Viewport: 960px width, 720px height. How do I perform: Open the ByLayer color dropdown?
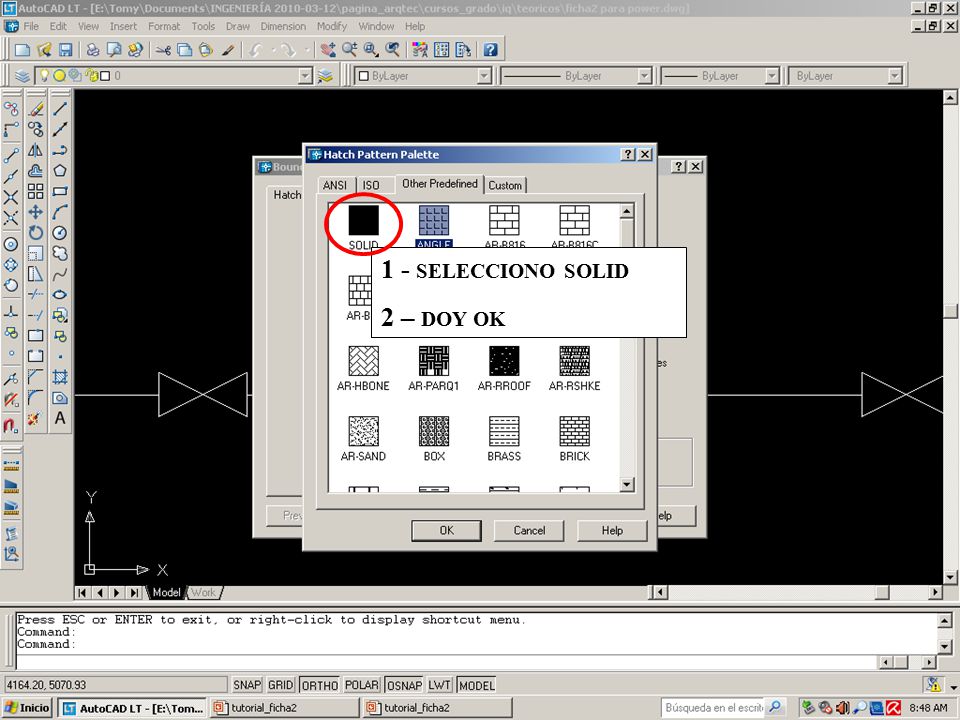coord(484,76)
